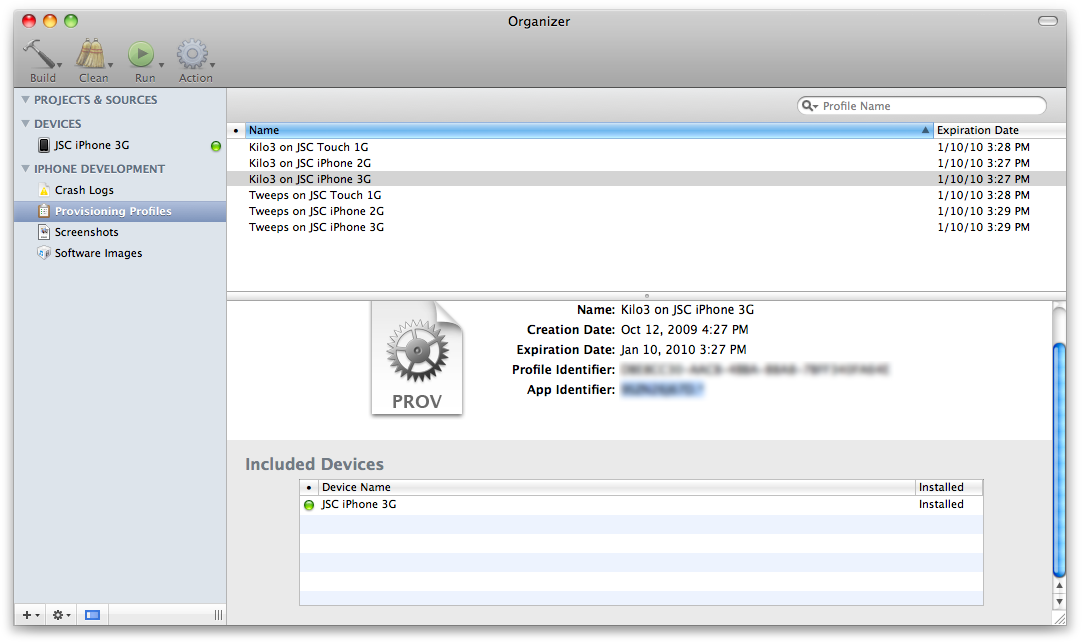The height and width of the screenshot is (642, 1082).
Task: Select Crash Logs in the sidebar
Action: point(84,190)
